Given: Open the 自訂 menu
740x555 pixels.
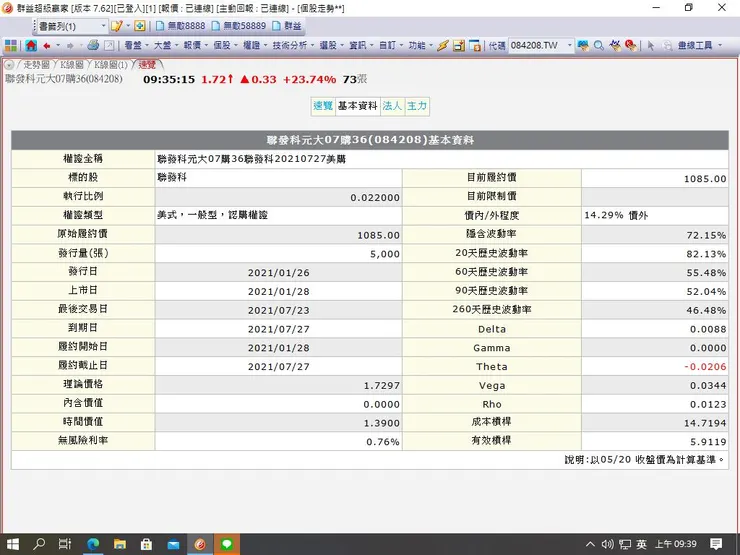Looking at the screenshot, I should pyautogui.click(x=391, y=45).
